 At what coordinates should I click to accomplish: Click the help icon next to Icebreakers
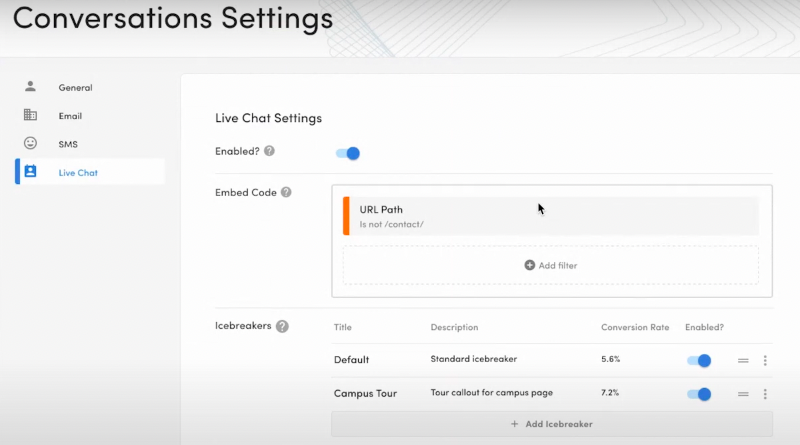pyautogui.click(x=282, y=326)
